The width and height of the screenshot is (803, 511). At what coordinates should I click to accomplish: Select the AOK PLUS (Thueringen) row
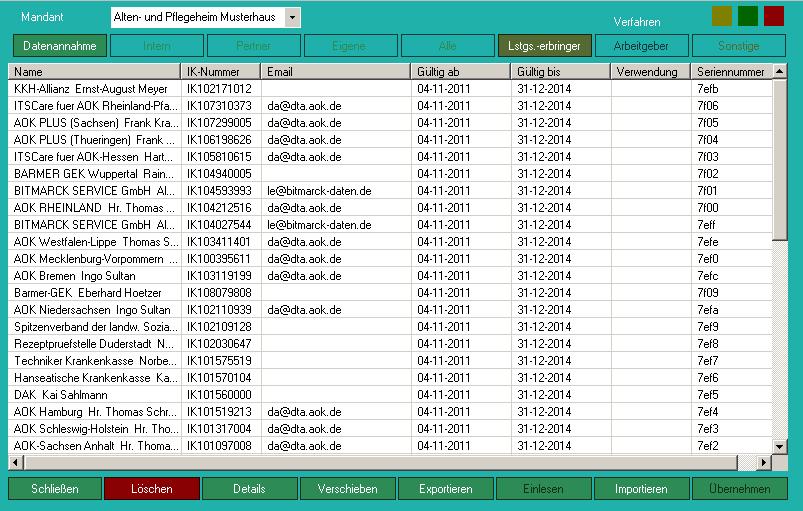point(390,140)
